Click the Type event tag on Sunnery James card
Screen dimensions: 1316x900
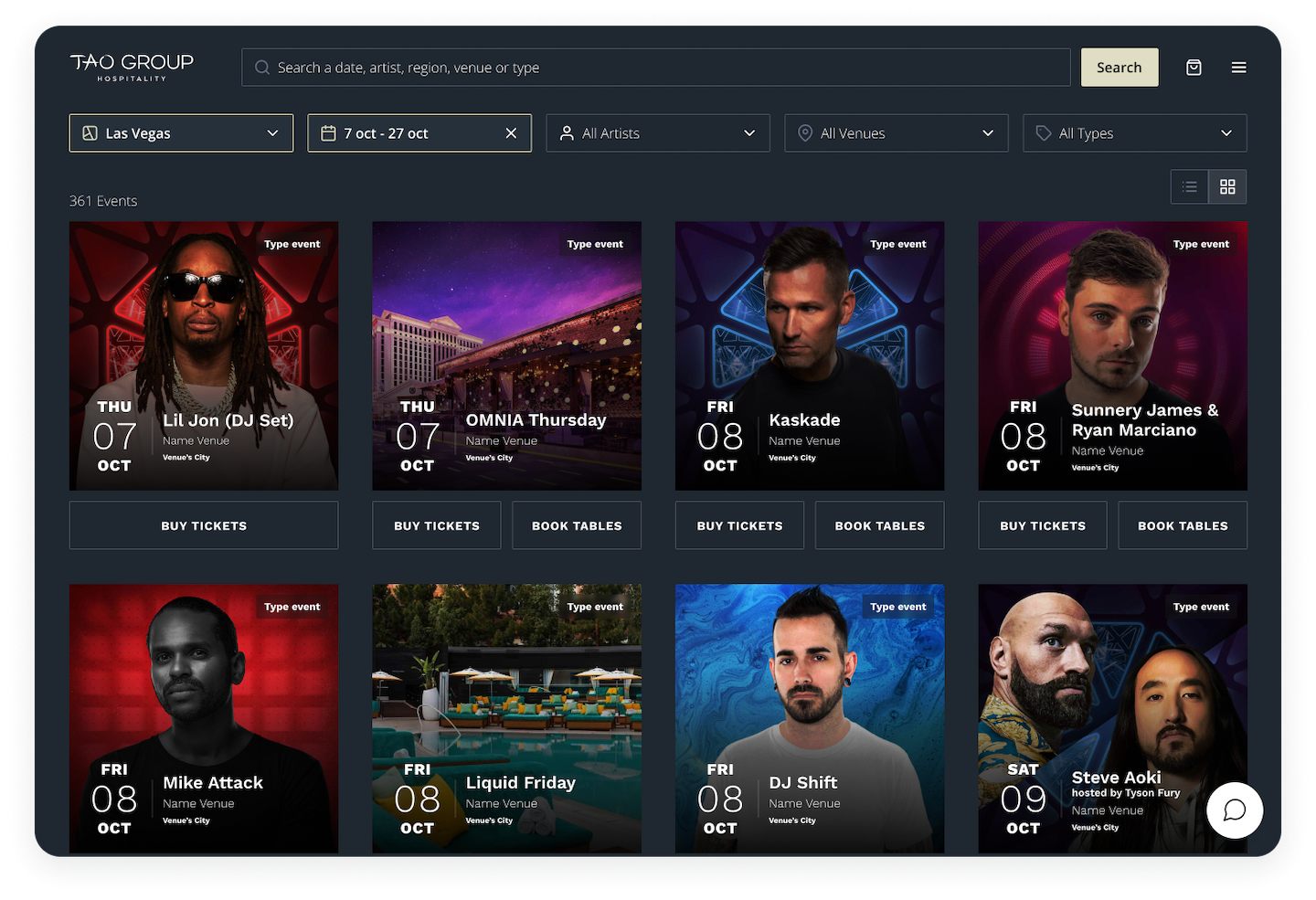click(x=1201, y=244)
